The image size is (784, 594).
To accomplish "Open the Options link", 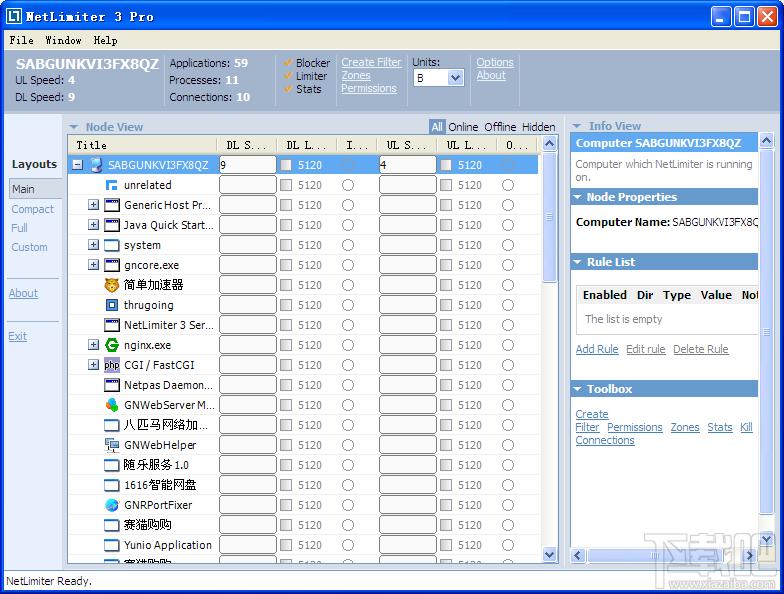I will (494, 62).
